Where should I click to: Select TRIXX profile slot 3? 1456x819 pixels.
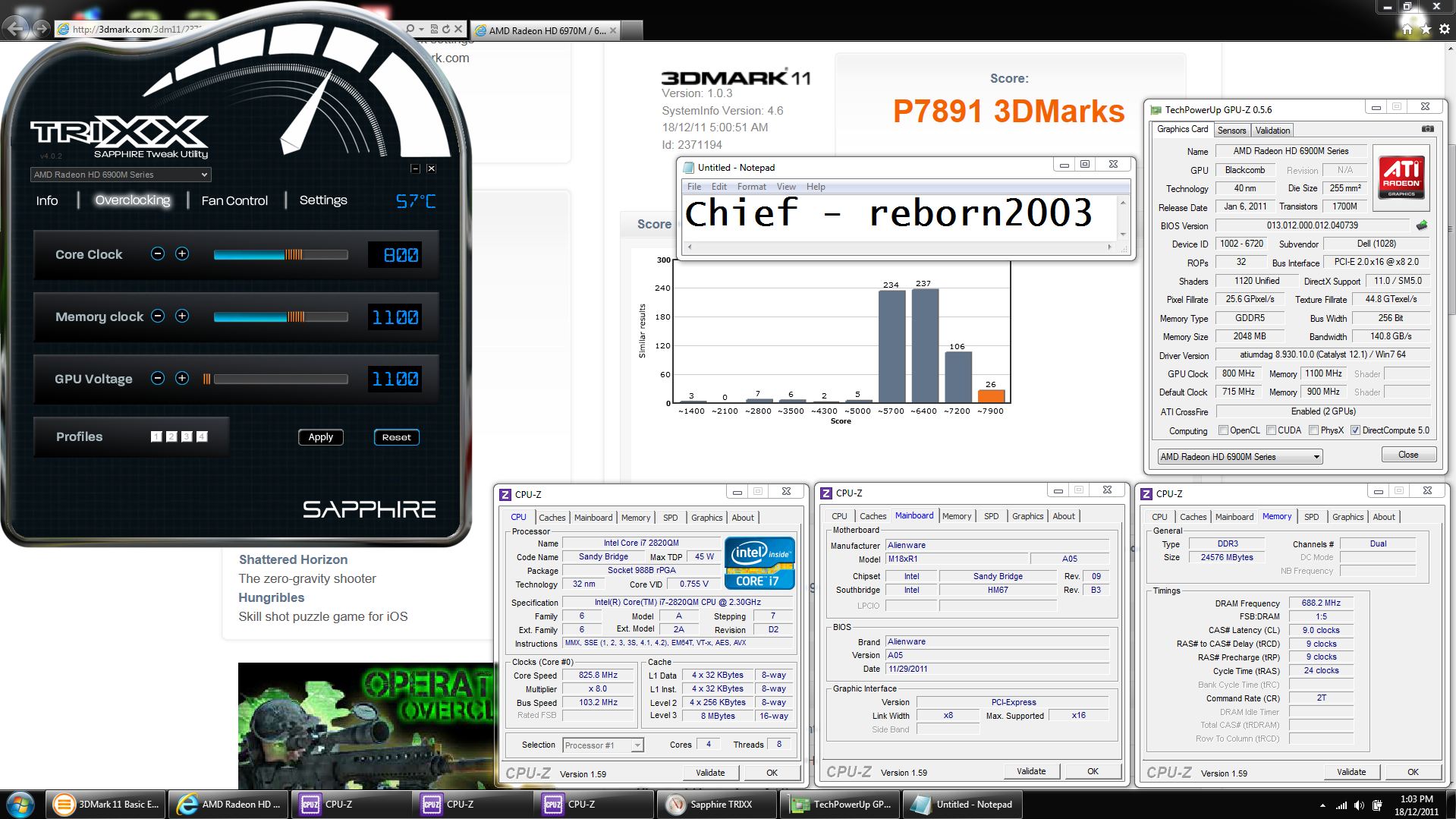coord(187,436)
